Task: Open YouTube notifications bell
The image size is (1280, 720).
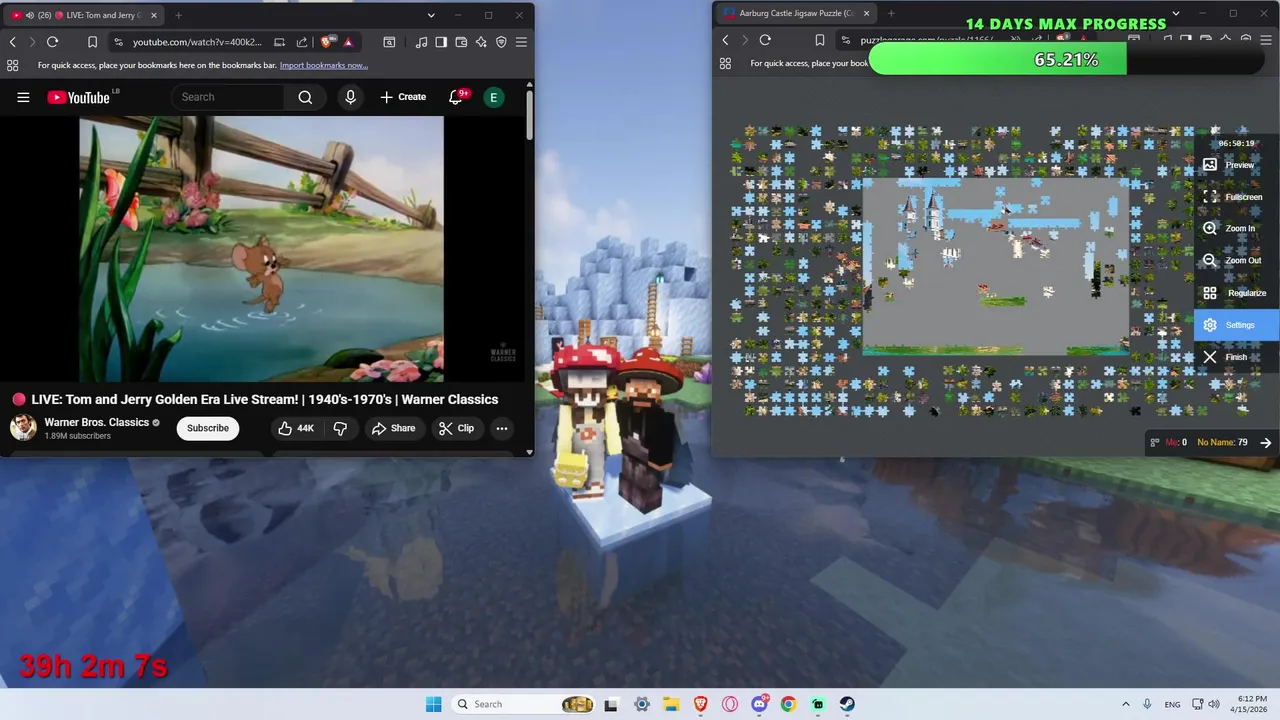Action: (456, 97)
